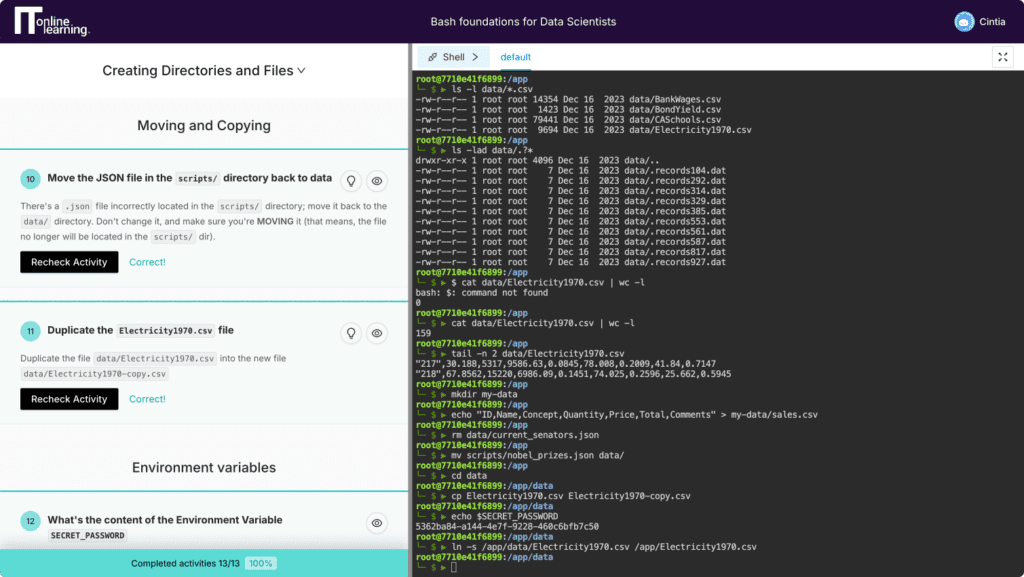Image resolution: width=1024 pixels, height=577 pixels.
Task: Open Cintia's user avatar menu
Action: 964,21
